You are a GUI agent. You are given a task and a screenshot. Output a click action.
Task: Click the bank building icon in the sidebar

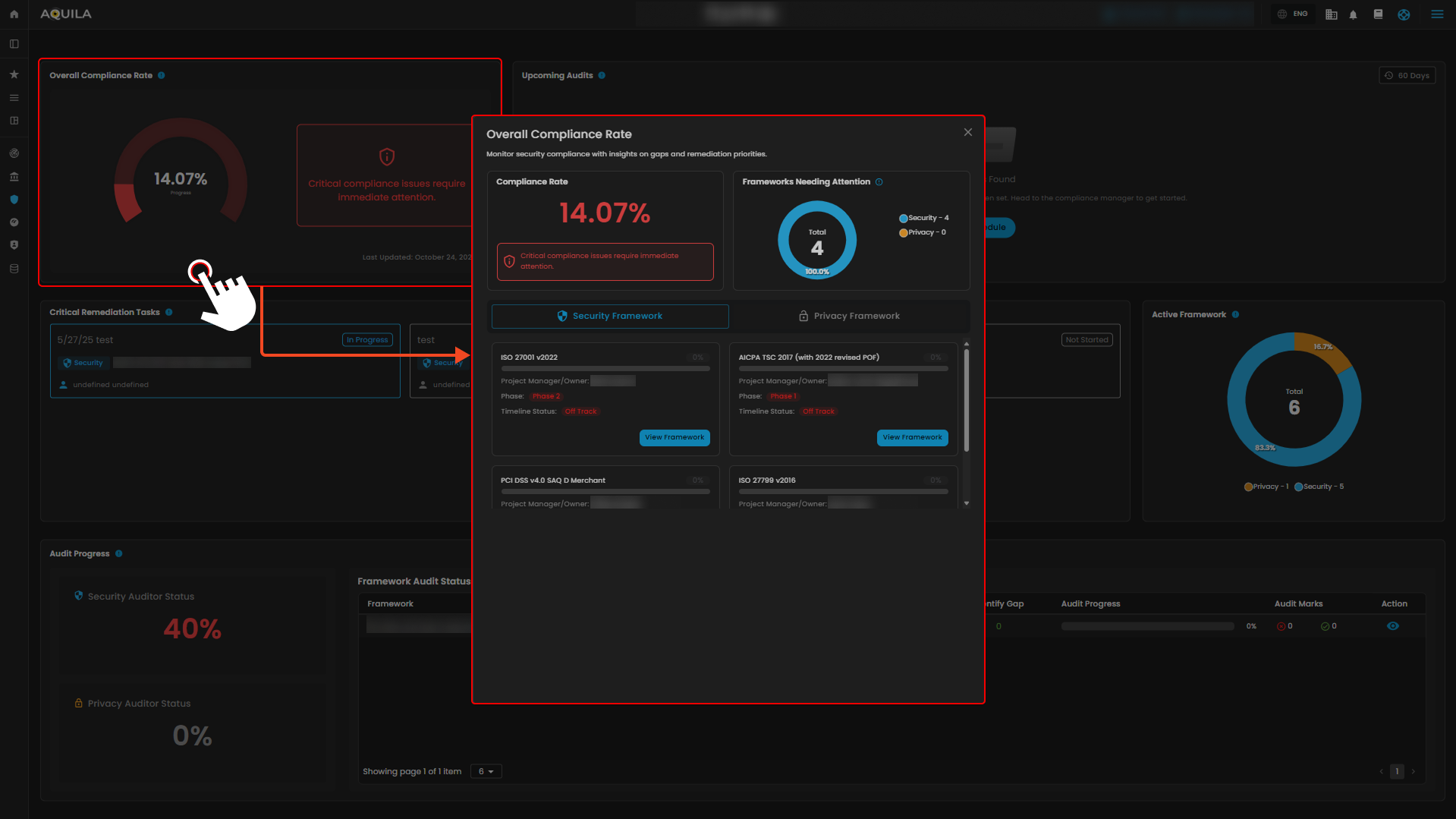tap(14, 177)
